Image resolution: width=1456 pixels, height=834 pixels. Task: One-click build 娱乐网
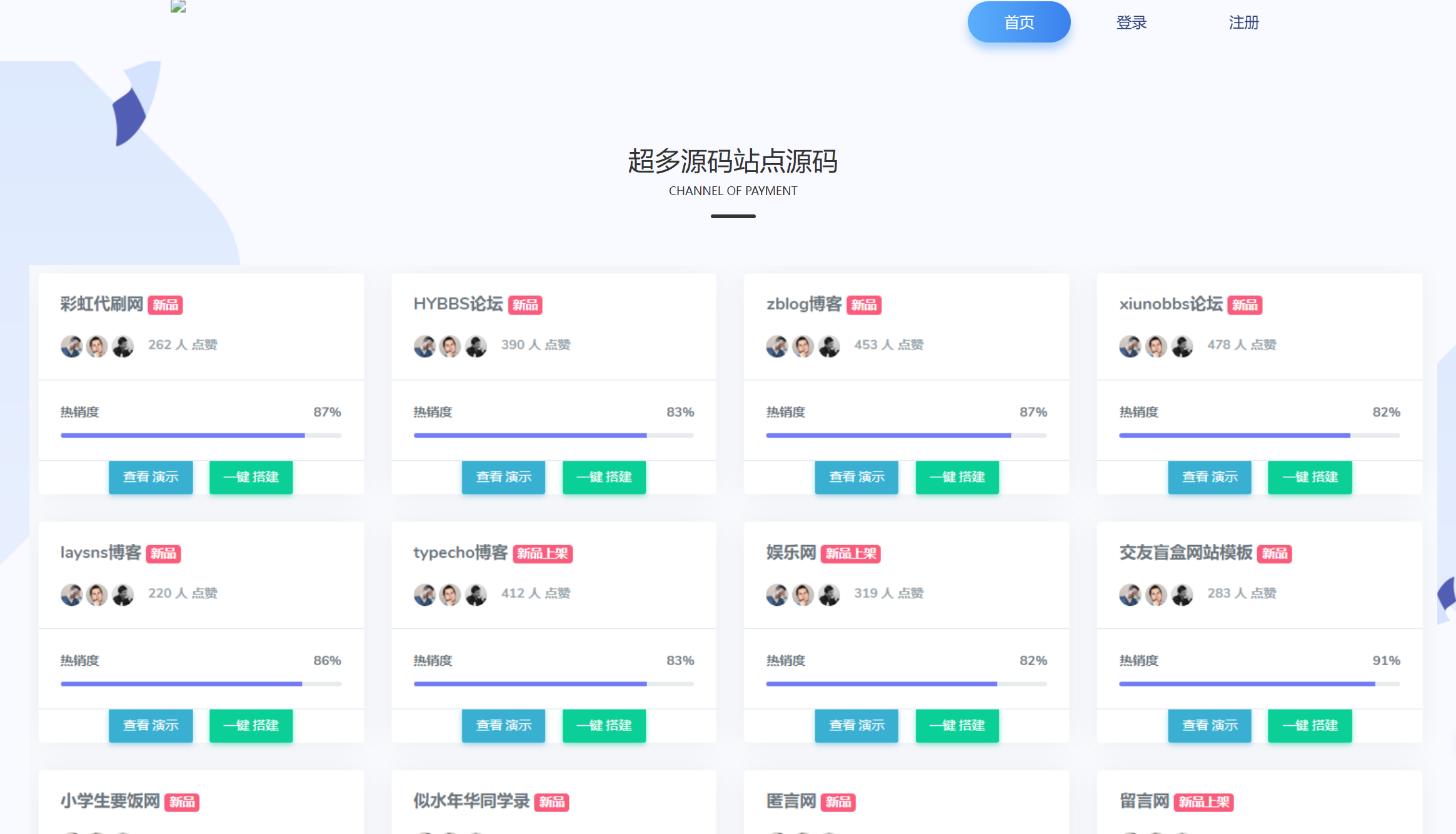(957, 725)
